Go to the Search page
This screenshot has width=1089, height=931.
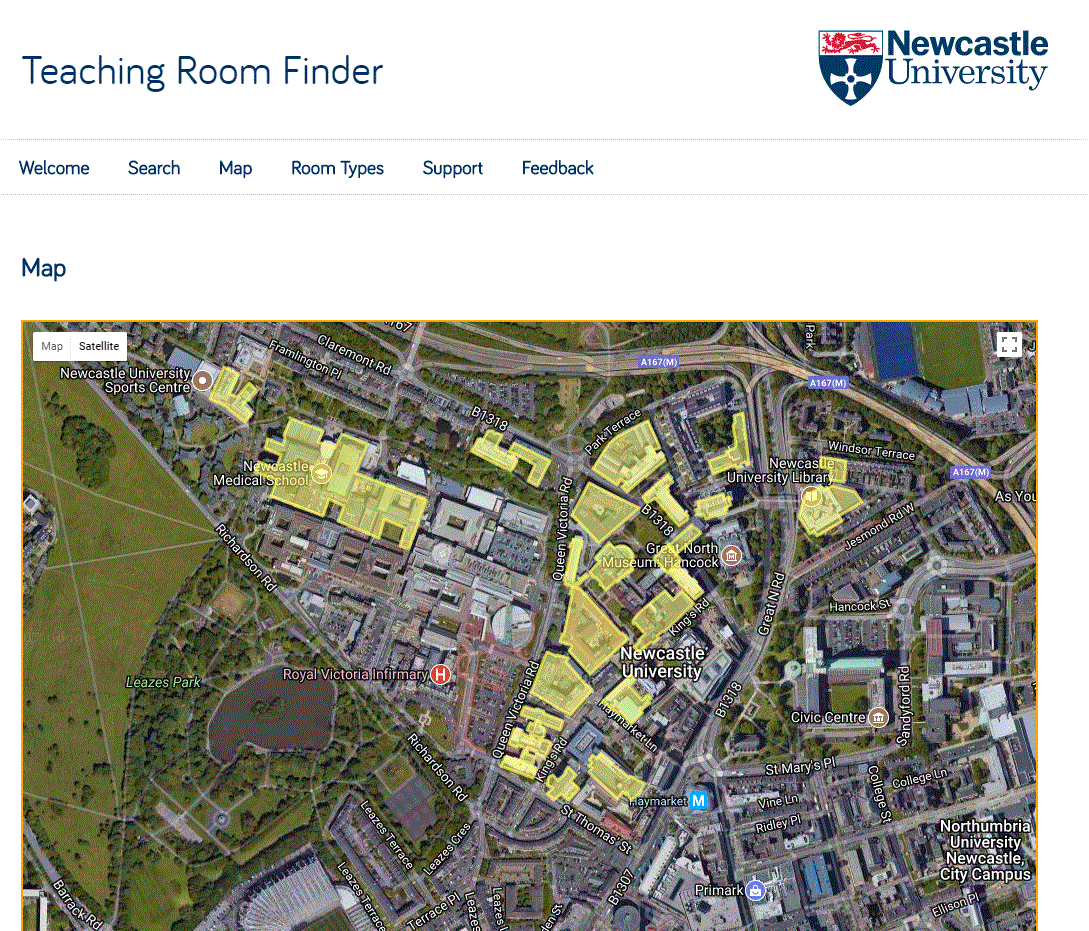pyautogui.click(x=154, y=168)
